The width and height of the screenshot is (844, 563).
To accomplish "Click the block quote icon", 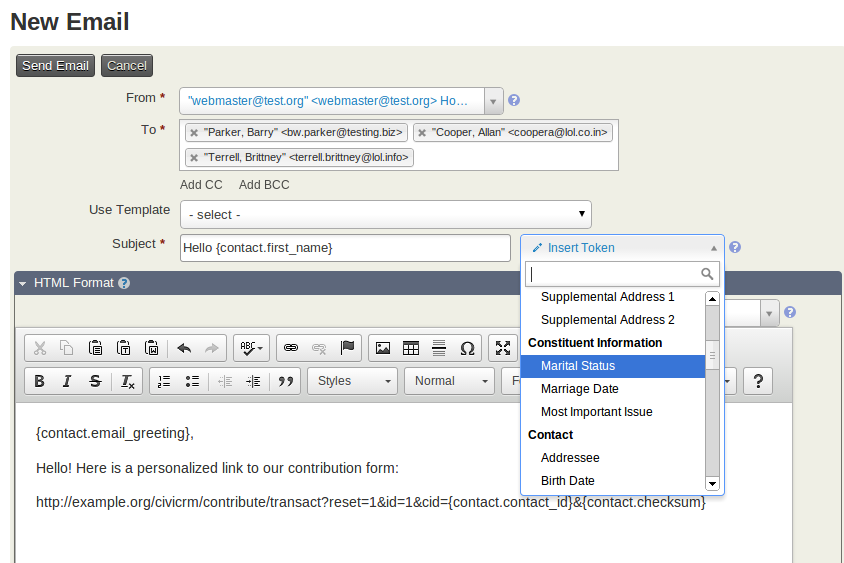I will pos(285,381).
